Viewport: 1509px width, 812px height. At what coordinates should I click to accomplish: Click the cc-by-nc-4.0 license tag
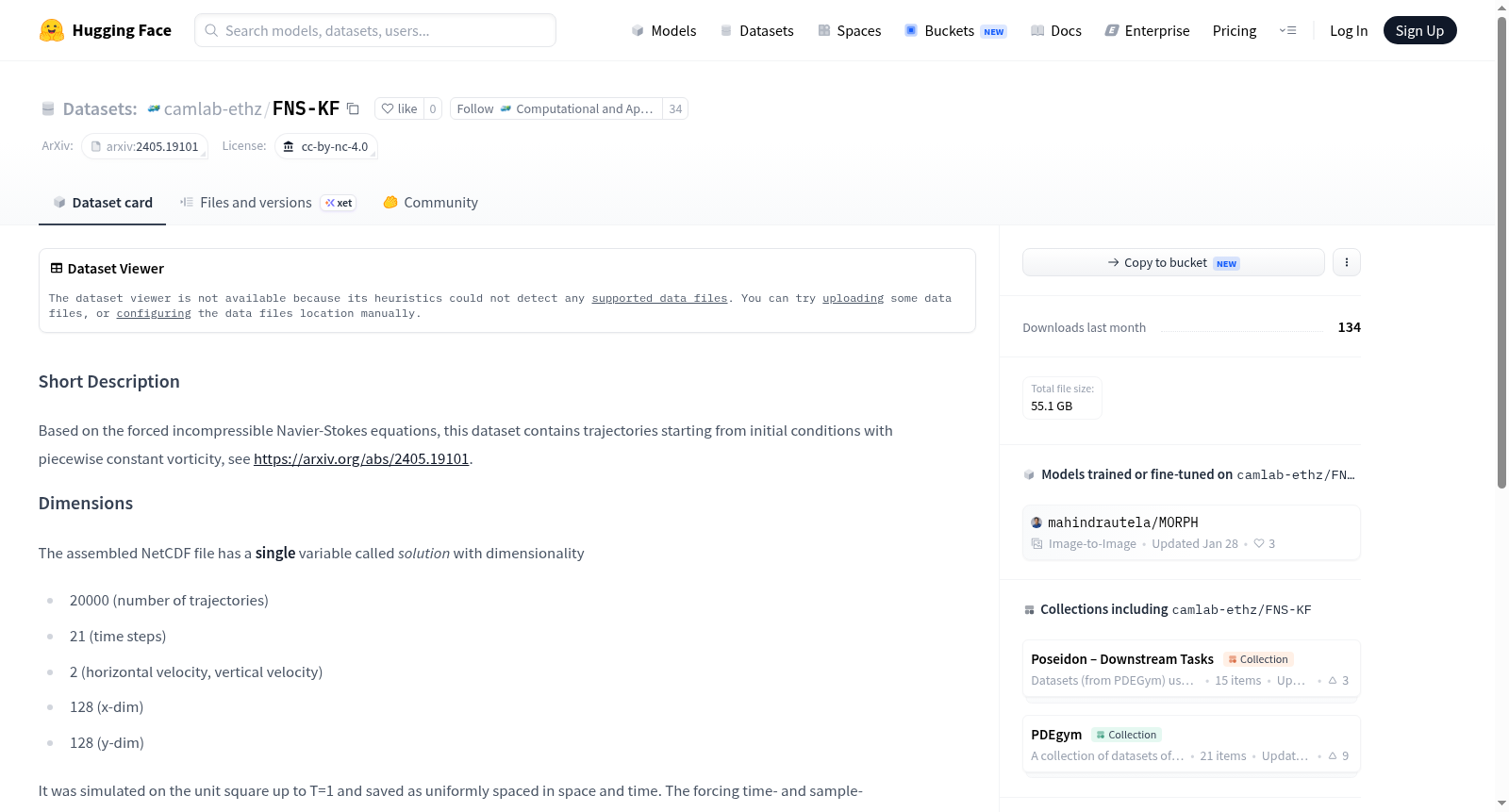[x=326, y=146]
